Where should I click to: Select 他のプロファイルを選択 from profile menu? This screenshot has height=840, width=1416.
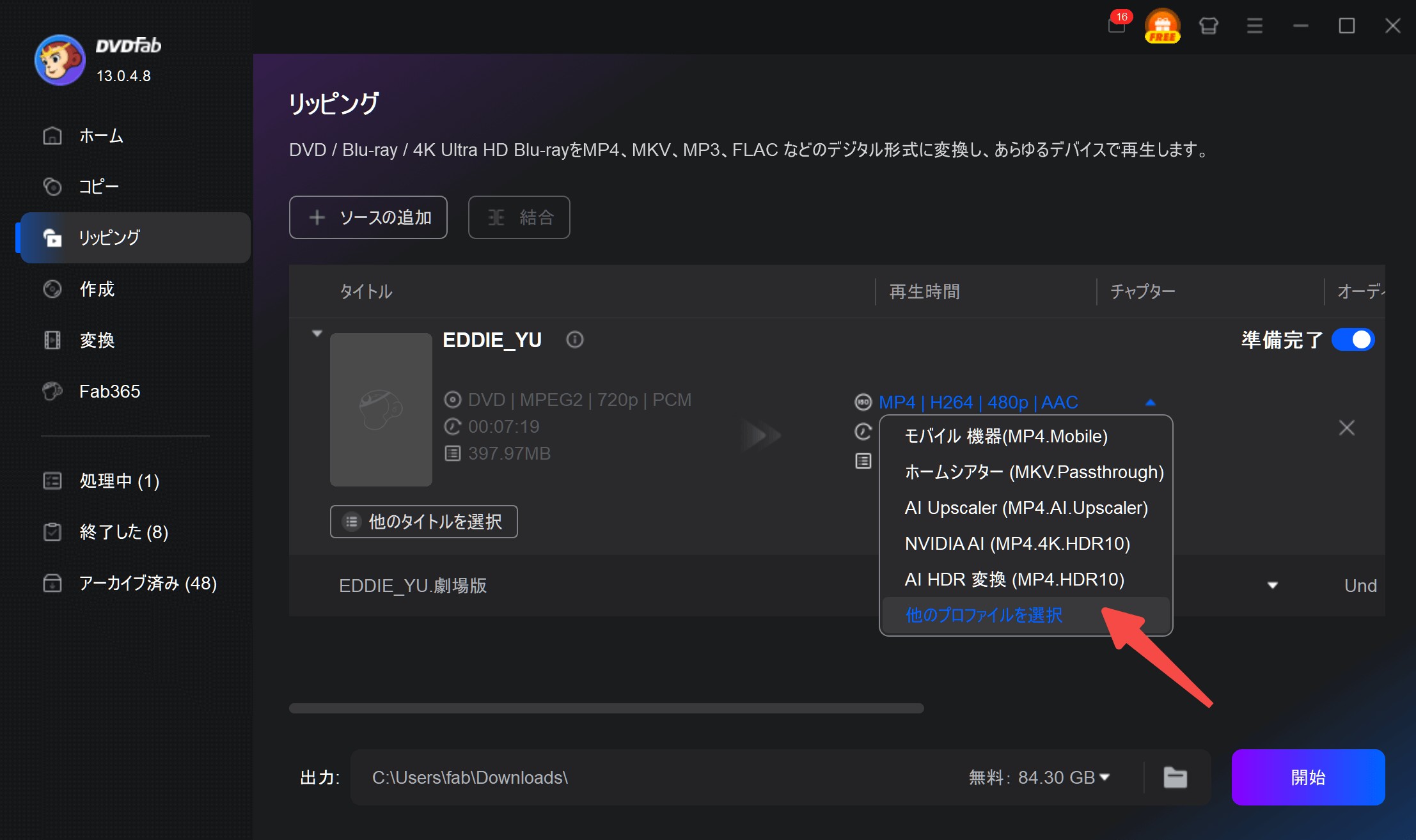coord(984,615)
